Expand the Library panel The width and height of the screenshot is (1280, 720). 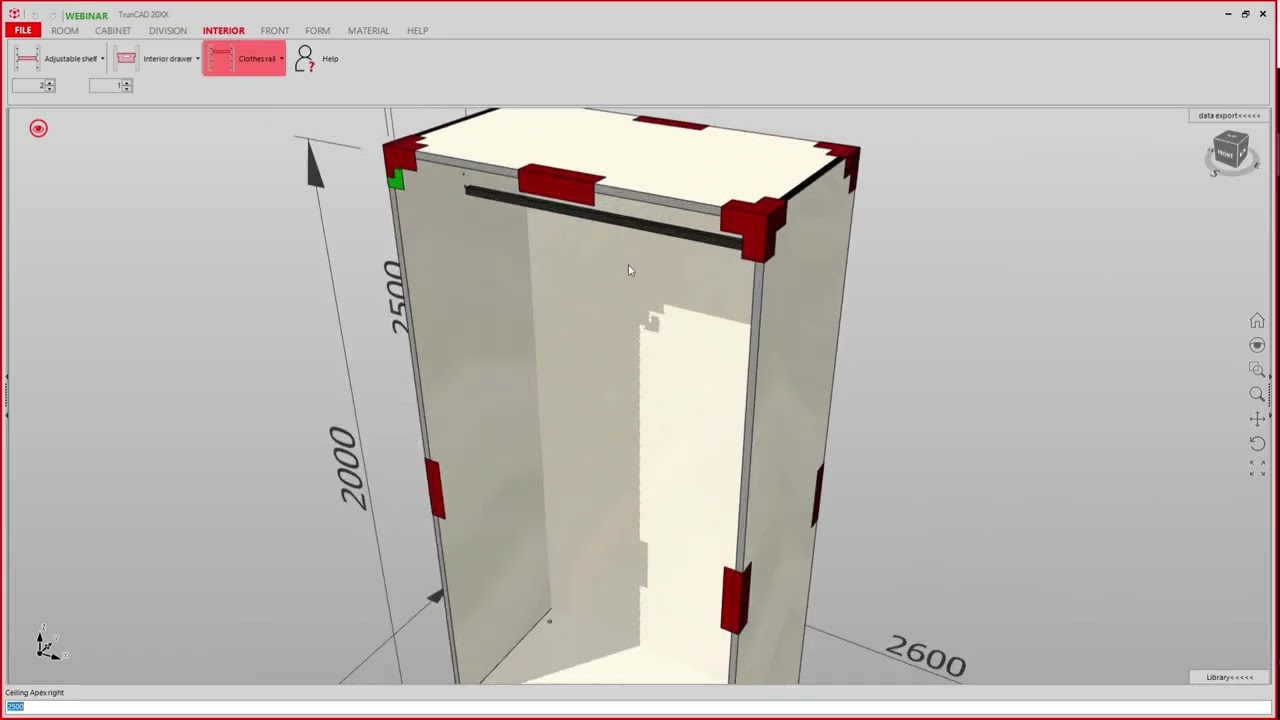click(1229, 677)
